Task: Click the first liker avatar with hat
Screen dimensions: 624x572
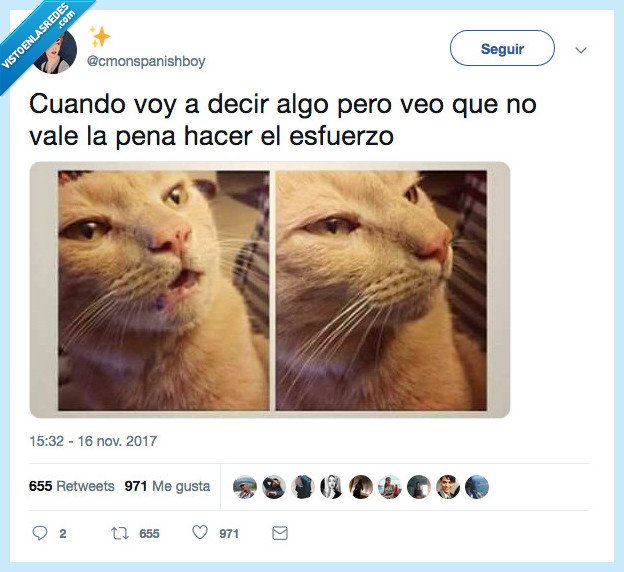Action: tap(245, 487)
